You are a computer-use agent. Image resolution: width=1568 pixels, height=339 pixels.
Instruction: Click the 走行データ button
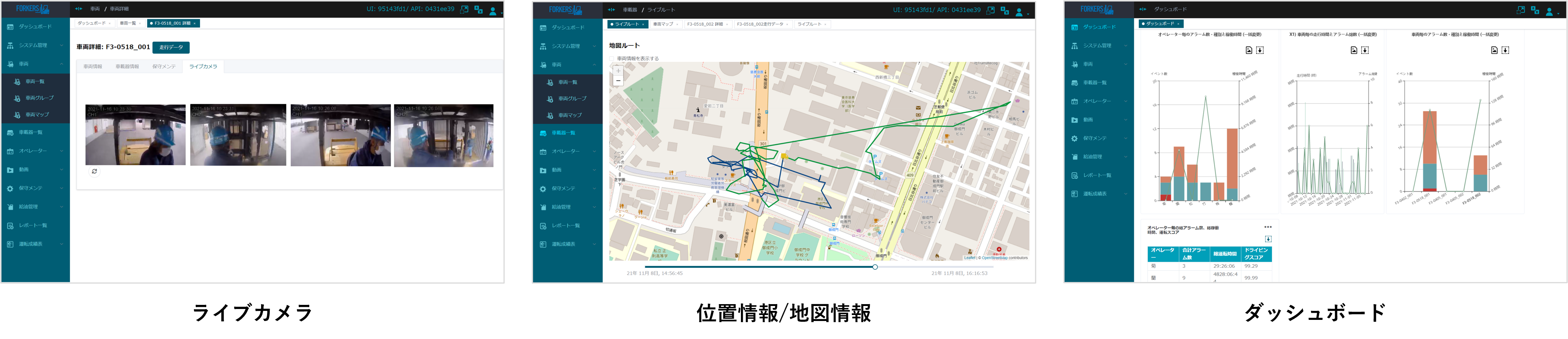point(171,48)
